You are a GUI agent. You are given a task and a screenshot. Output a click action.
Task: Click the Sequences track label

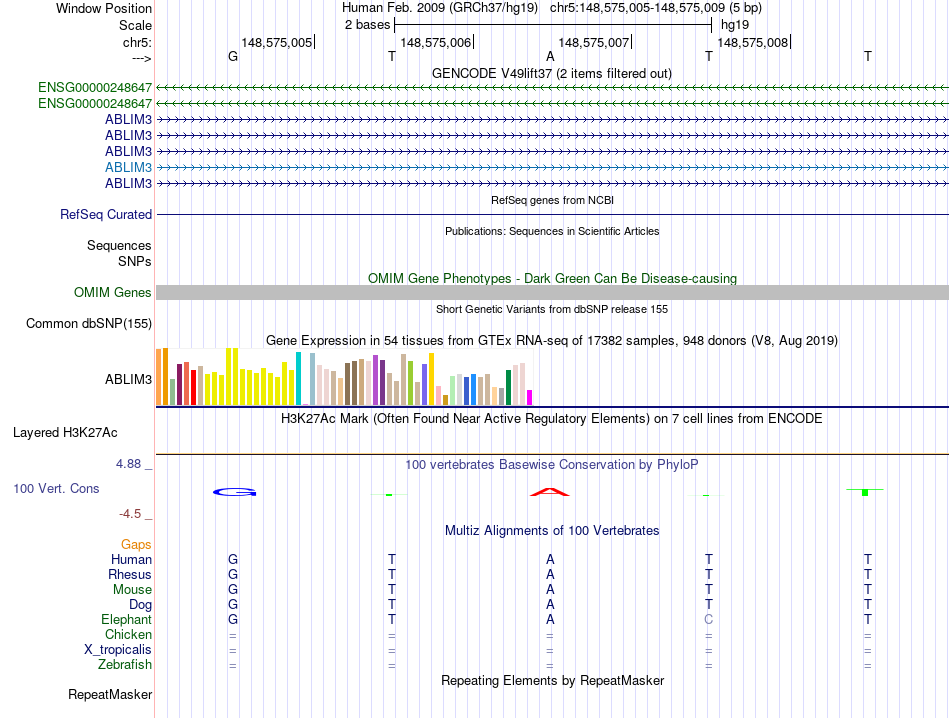(x=119, y=245)
